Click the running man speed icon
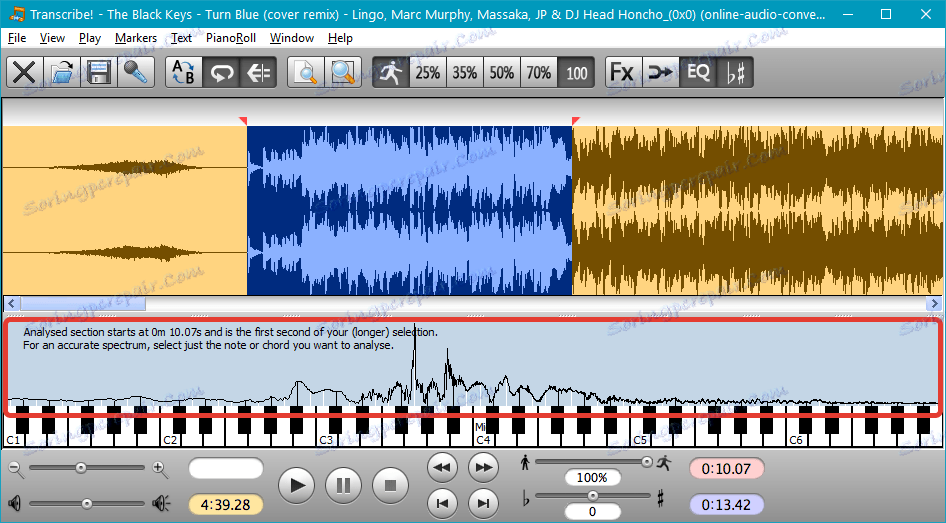946x523 pixels. point(391,73)
